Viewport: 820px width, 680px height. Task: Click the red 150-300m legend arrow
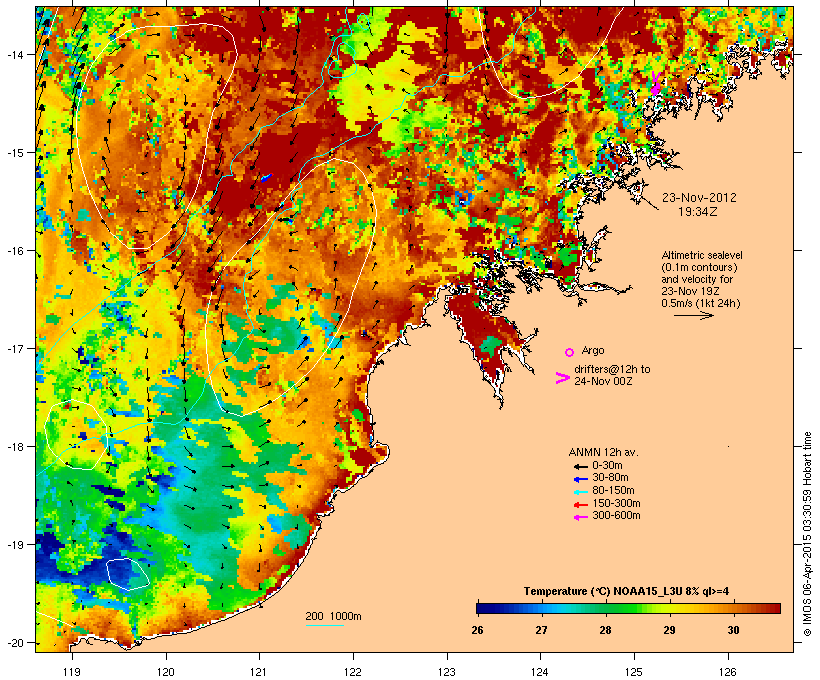[x=580, y=505]
